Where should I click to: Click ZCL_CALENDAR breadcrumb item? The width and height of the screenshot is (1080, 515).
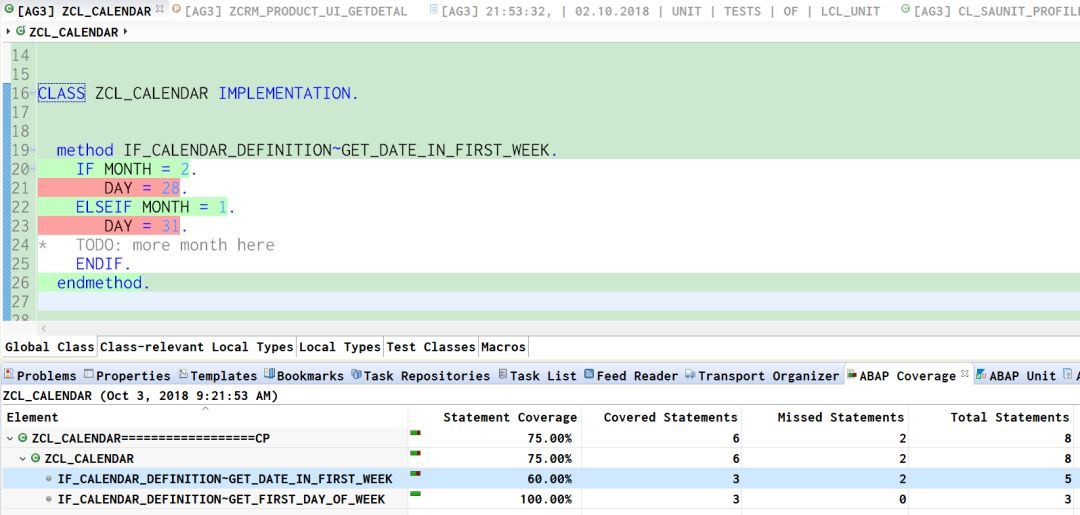[x=72, y=32]
